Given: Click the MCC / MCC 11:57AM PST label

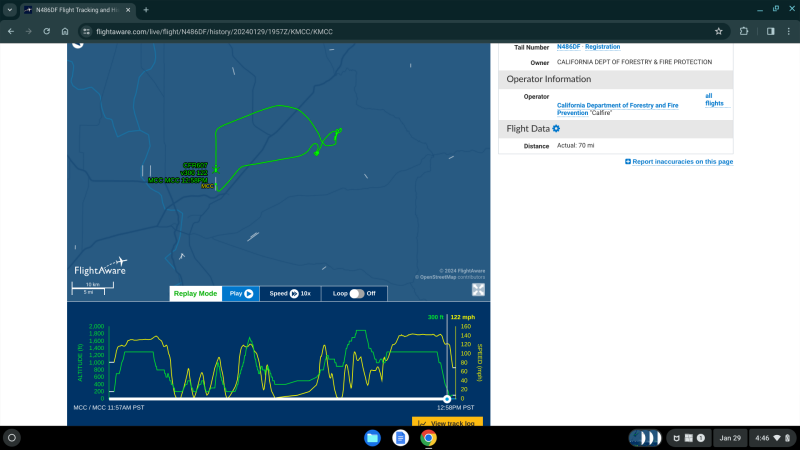Looking at the screenshot, I should click(x=109, y=408).
